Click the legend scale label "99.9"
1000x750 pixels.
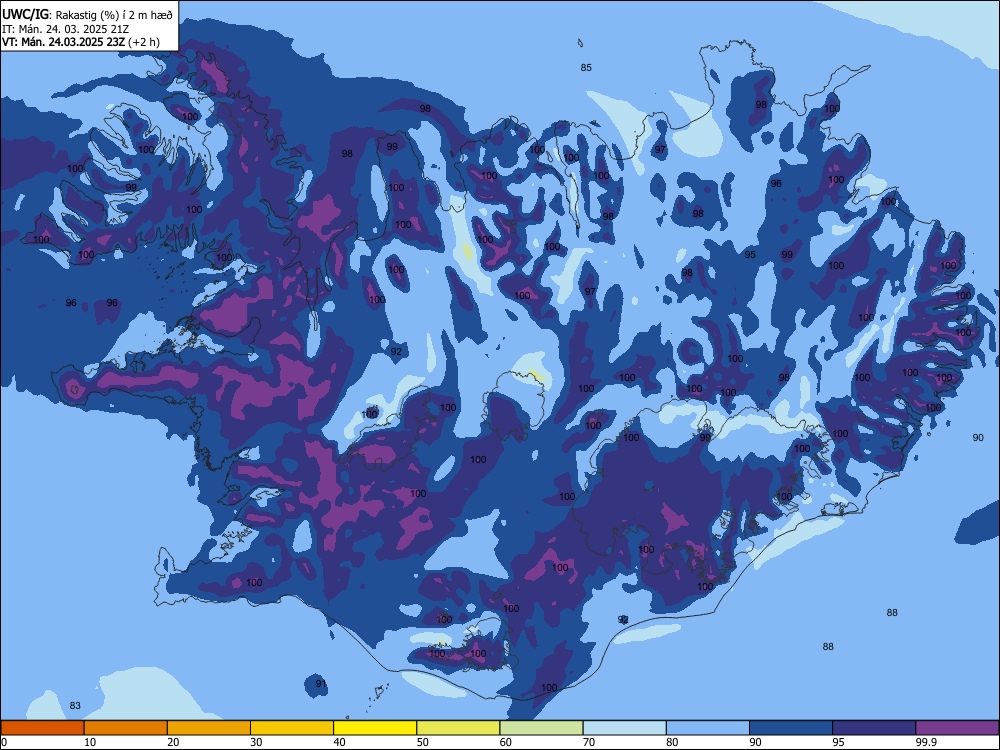tap(926, 742)
